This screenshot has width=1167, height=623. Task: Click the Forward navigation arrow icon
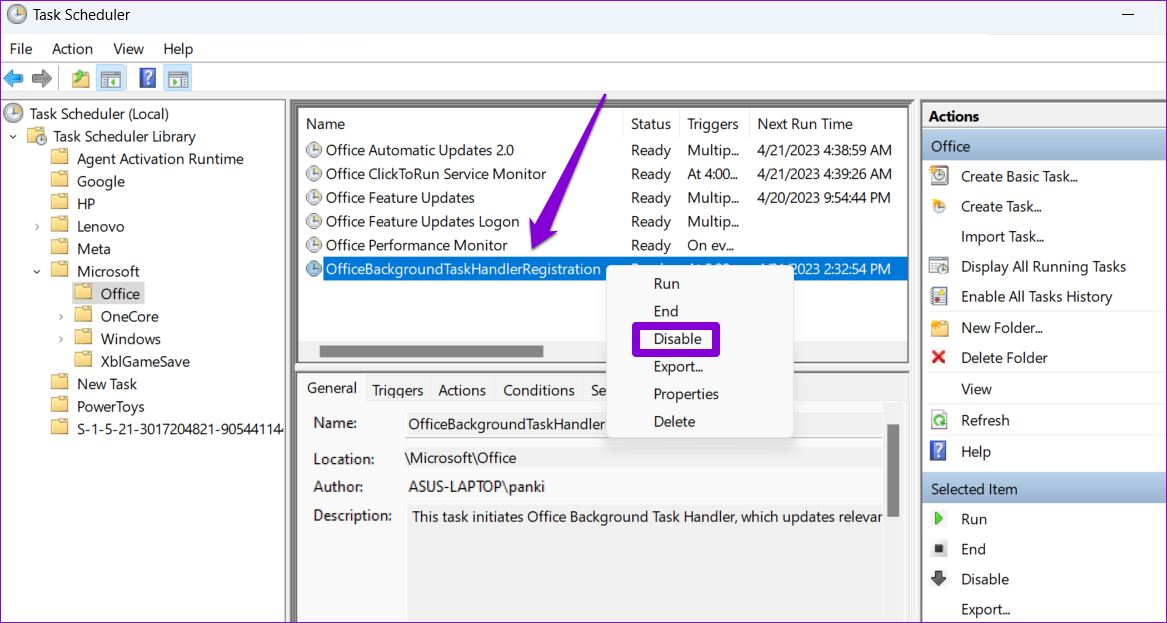(x=40, y=77)
